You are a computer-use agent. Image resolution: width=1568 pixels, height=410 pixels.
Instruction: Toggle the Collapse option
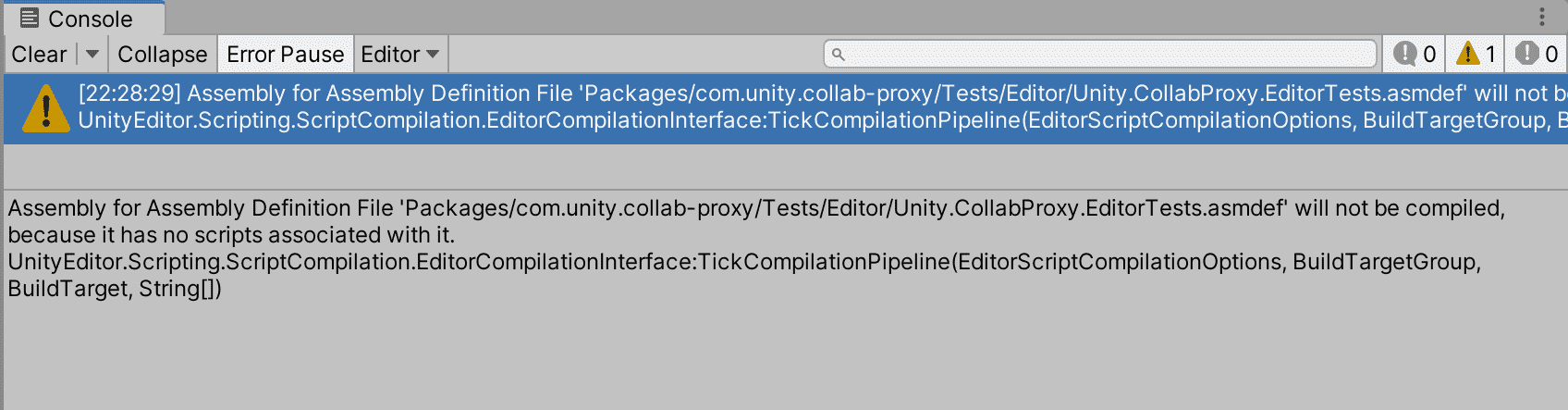pos(163,55)
